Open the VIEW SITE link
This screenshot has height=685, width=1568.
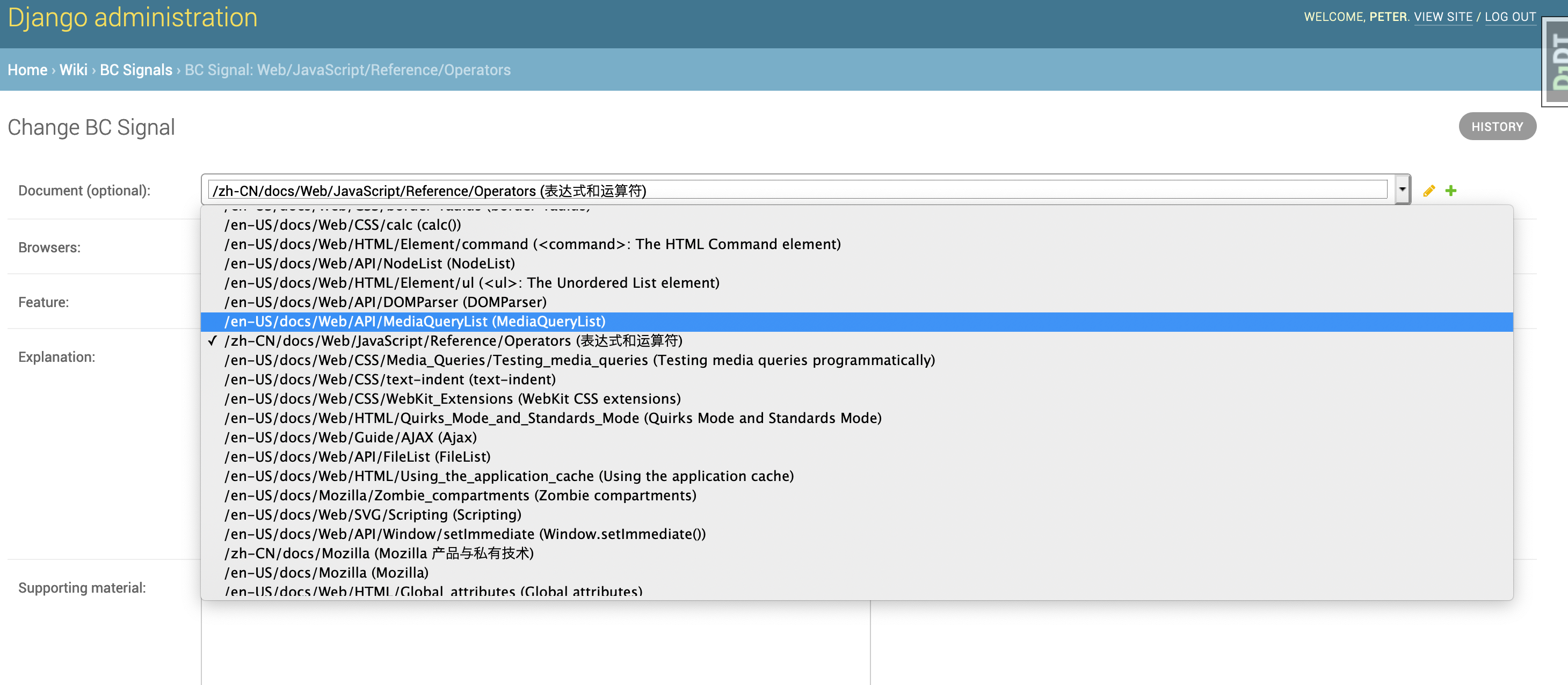click(1442, 17)
